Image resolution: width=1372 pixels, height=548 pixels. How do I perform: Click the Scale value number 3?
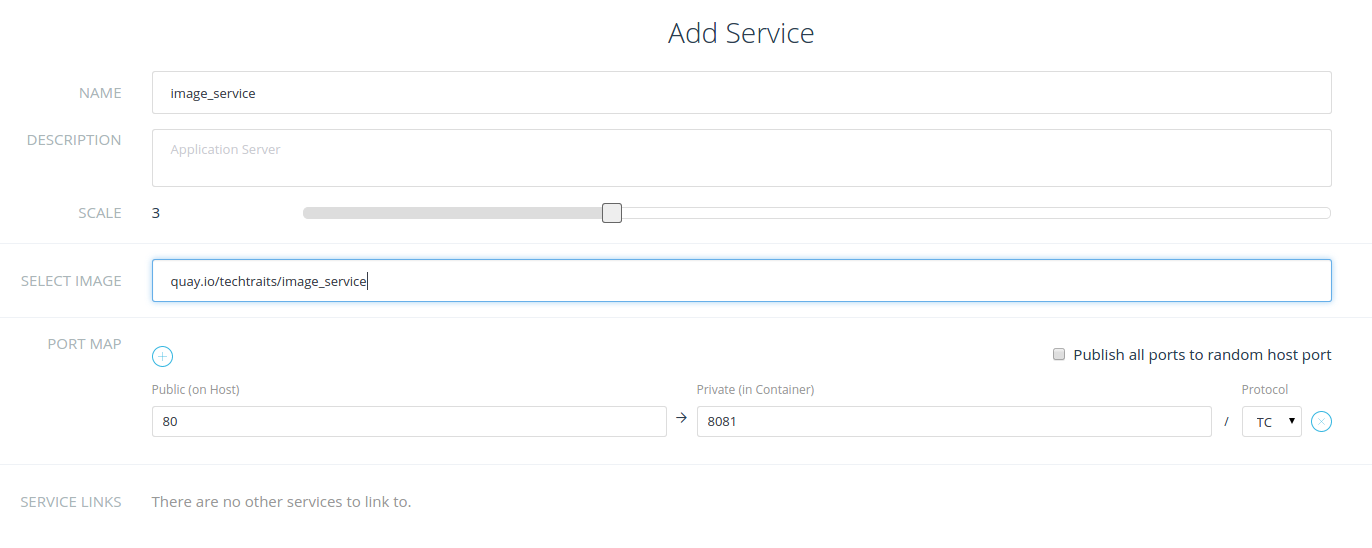(156, 213)
